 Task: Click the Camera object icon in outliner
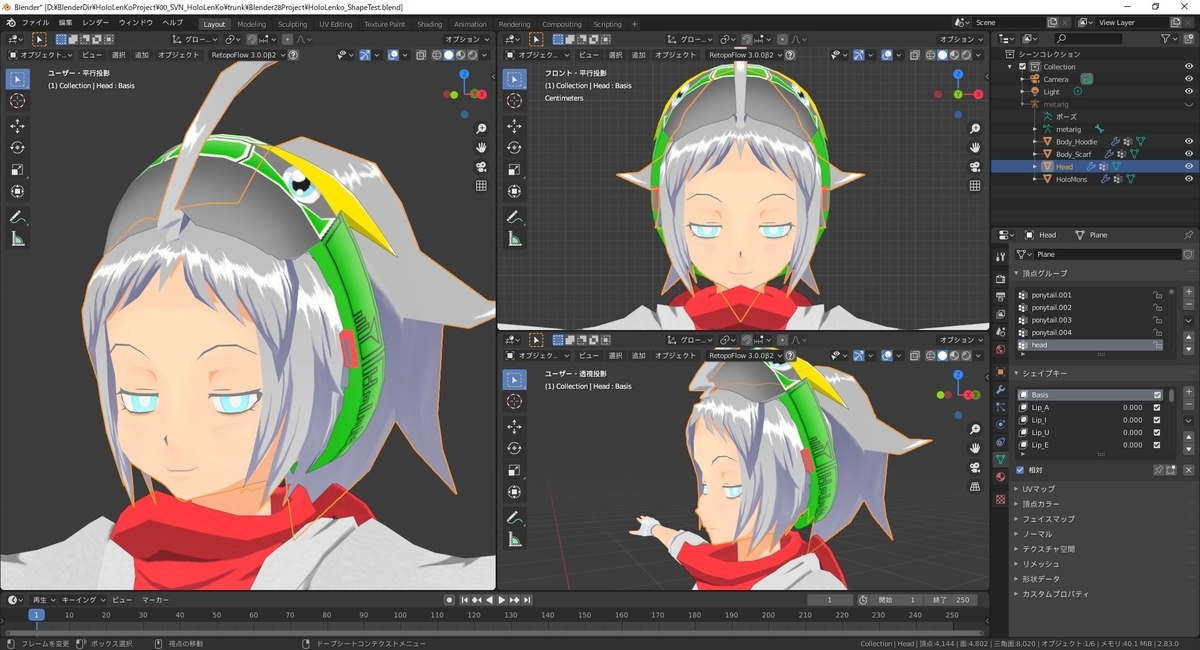pos(1034,79)
